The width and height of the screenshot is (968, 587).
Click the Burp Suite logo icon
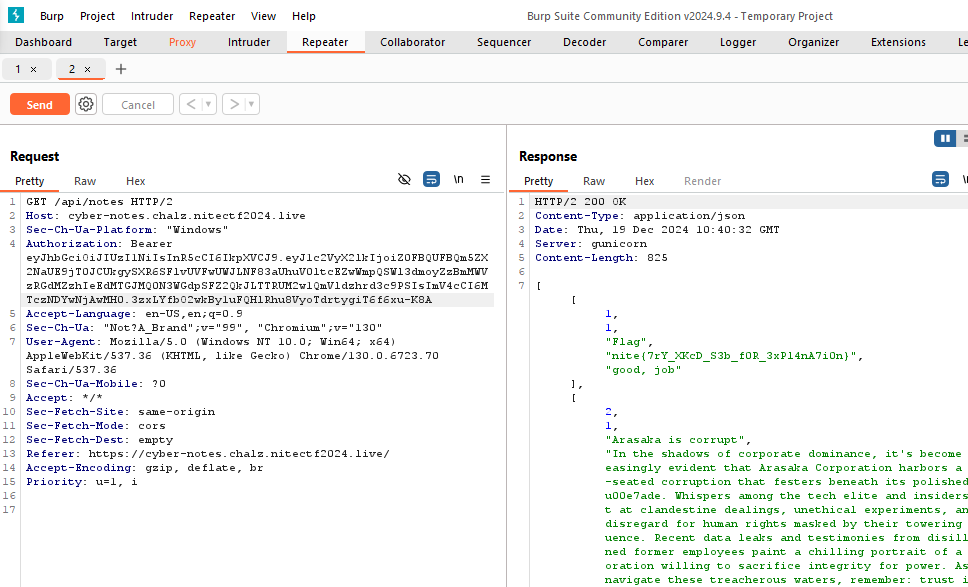[15, 15]
